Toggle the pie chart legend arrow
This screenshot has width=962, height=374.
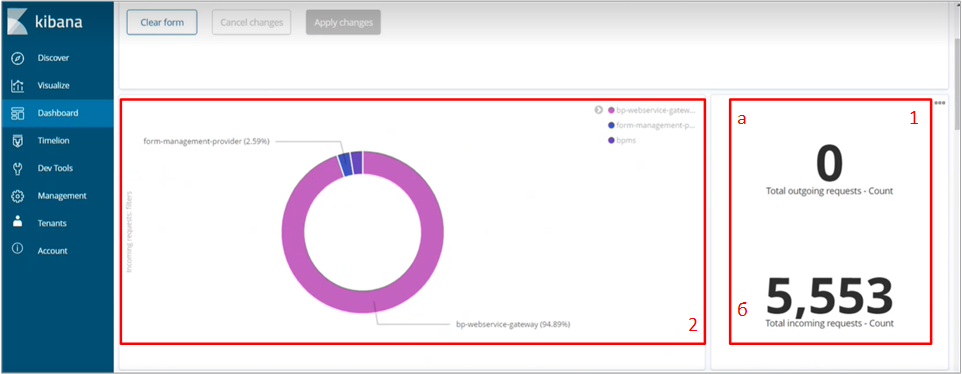[x=598, y=110]
